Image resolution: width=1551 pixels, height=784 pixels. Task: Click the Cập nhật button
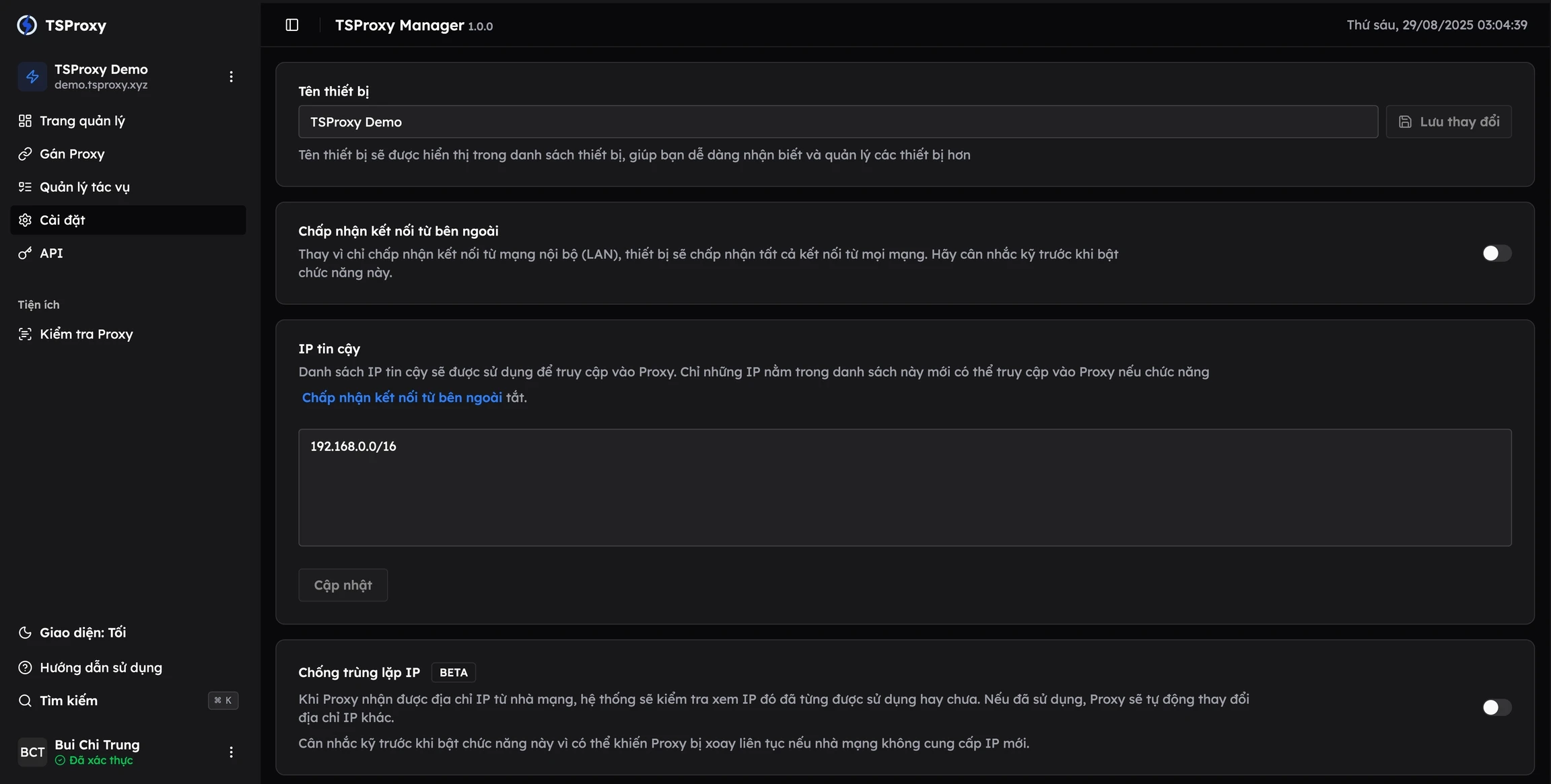coord(343,585)
